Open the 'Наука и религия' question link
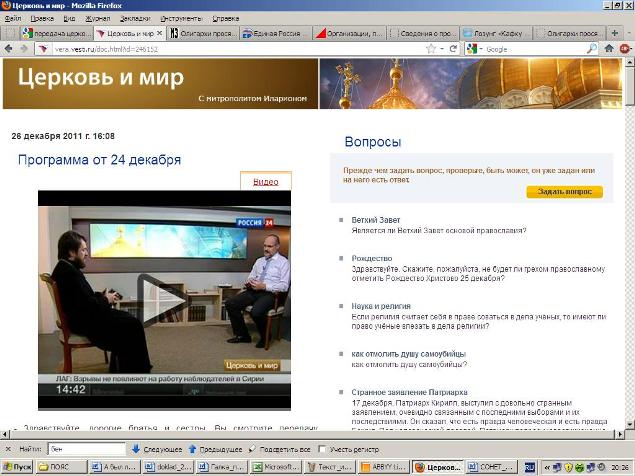635x476 pixels. 381,306
